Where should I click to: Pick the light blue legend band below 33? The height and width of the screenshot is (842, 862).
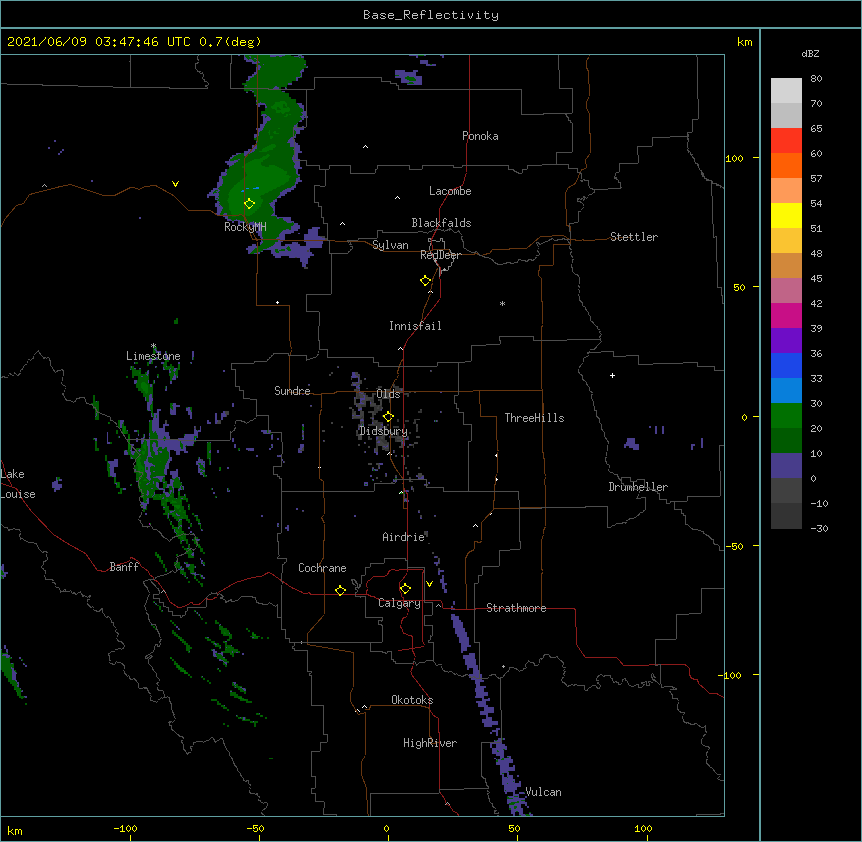coord(786,391)
